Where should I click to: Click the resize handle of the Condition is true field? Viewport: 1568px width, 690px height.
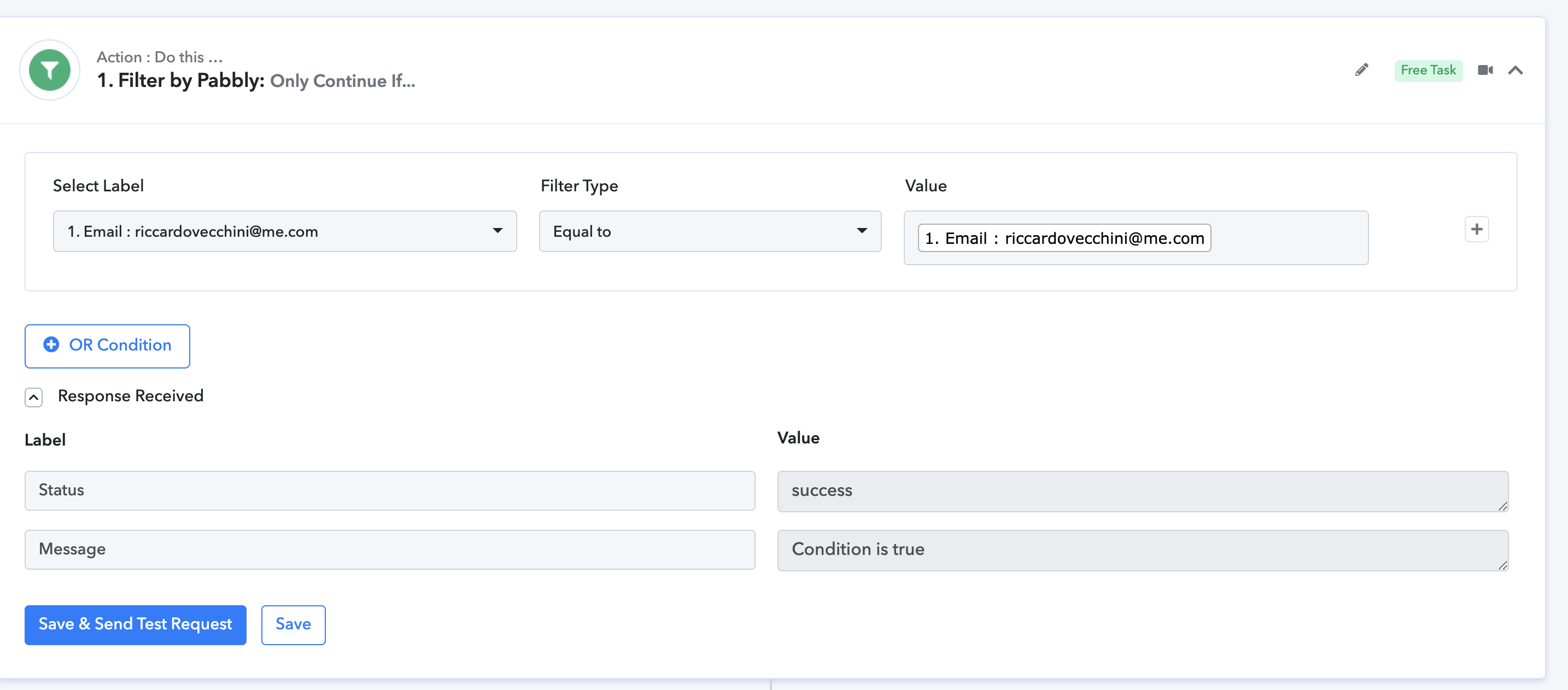[1502, 565]
